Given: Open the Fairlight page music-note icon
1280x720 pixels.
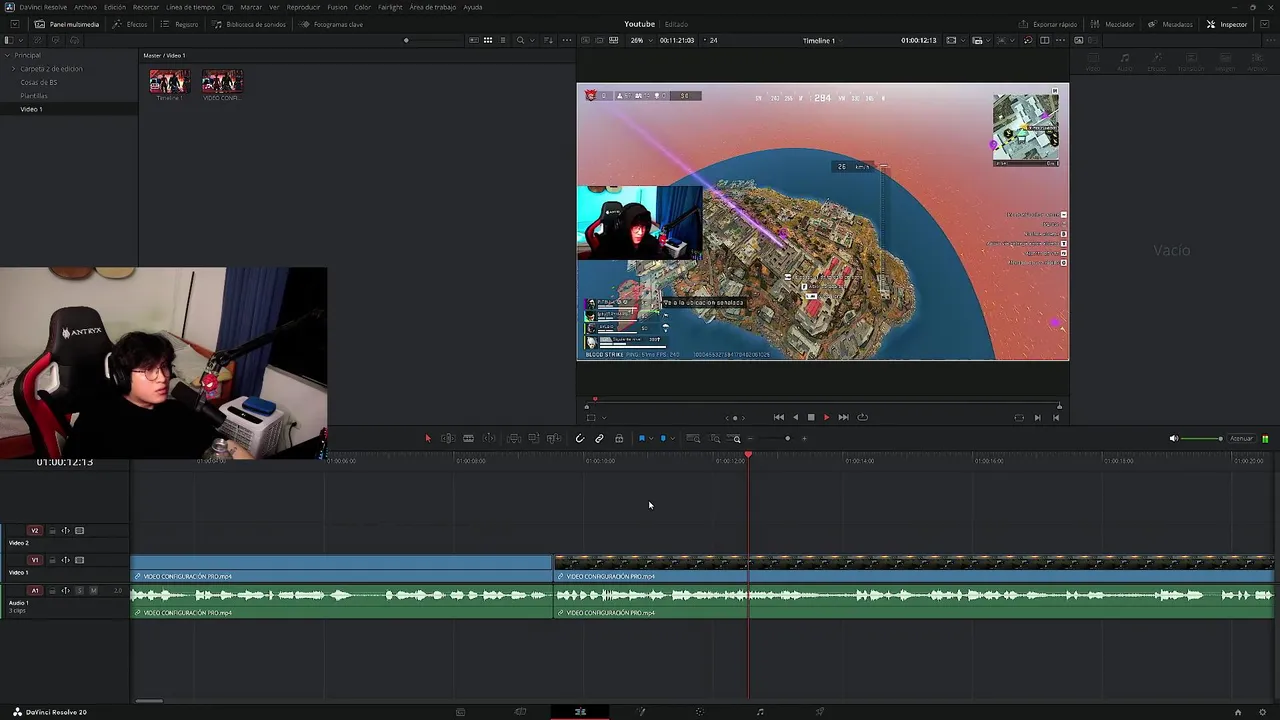Looking at the screenshot, I should click(760, 712).
